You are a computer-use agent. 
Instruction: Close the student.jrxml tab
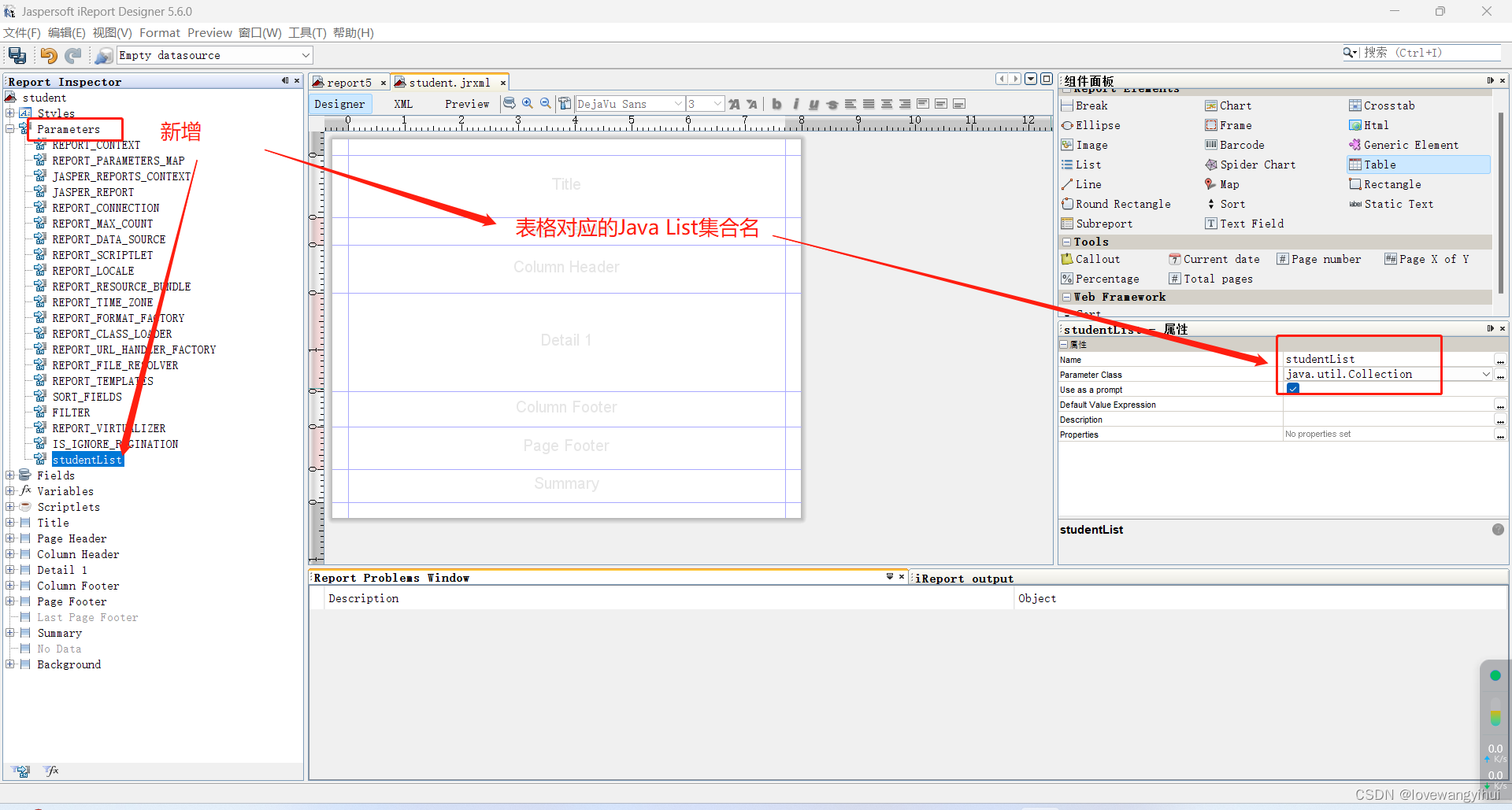pyautogui.click(x=503, y=83)
